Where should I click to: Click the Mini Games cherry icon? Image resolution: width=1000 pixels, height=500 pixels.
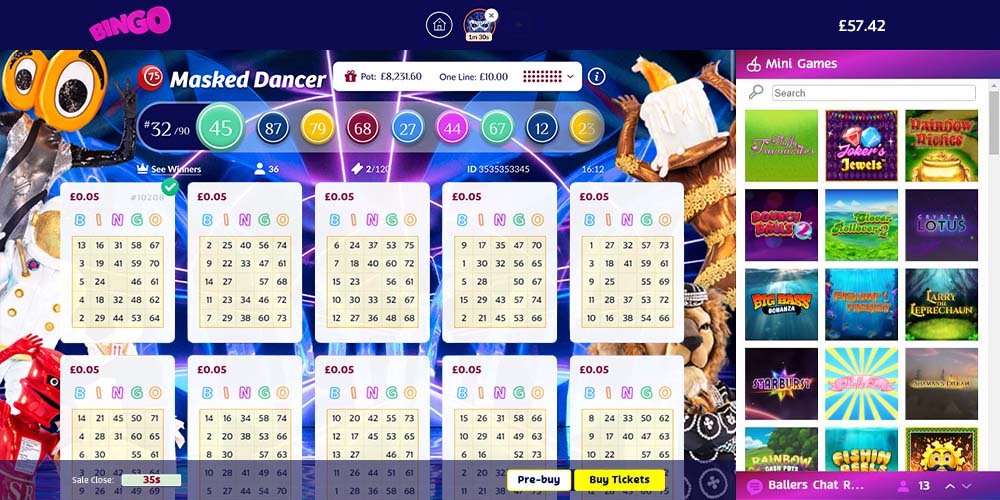click(754, 64)
